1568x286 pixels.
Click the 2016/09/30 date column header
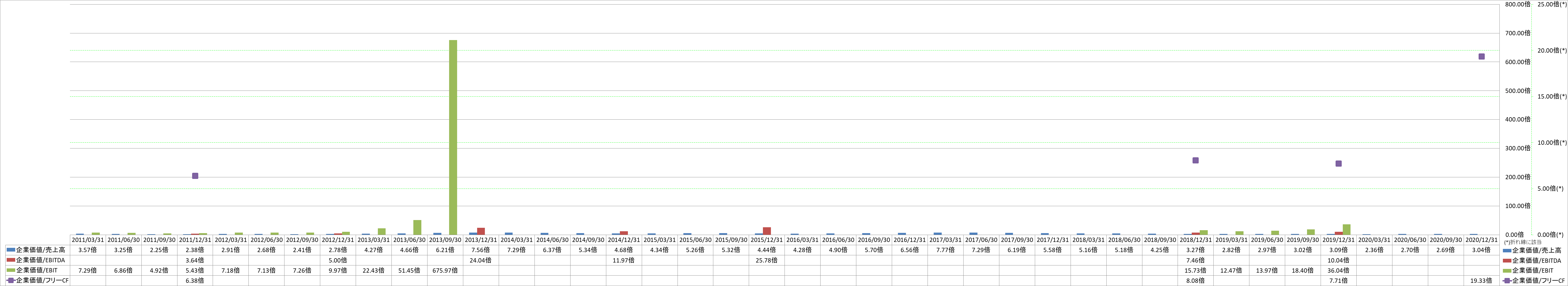[874, 240]
